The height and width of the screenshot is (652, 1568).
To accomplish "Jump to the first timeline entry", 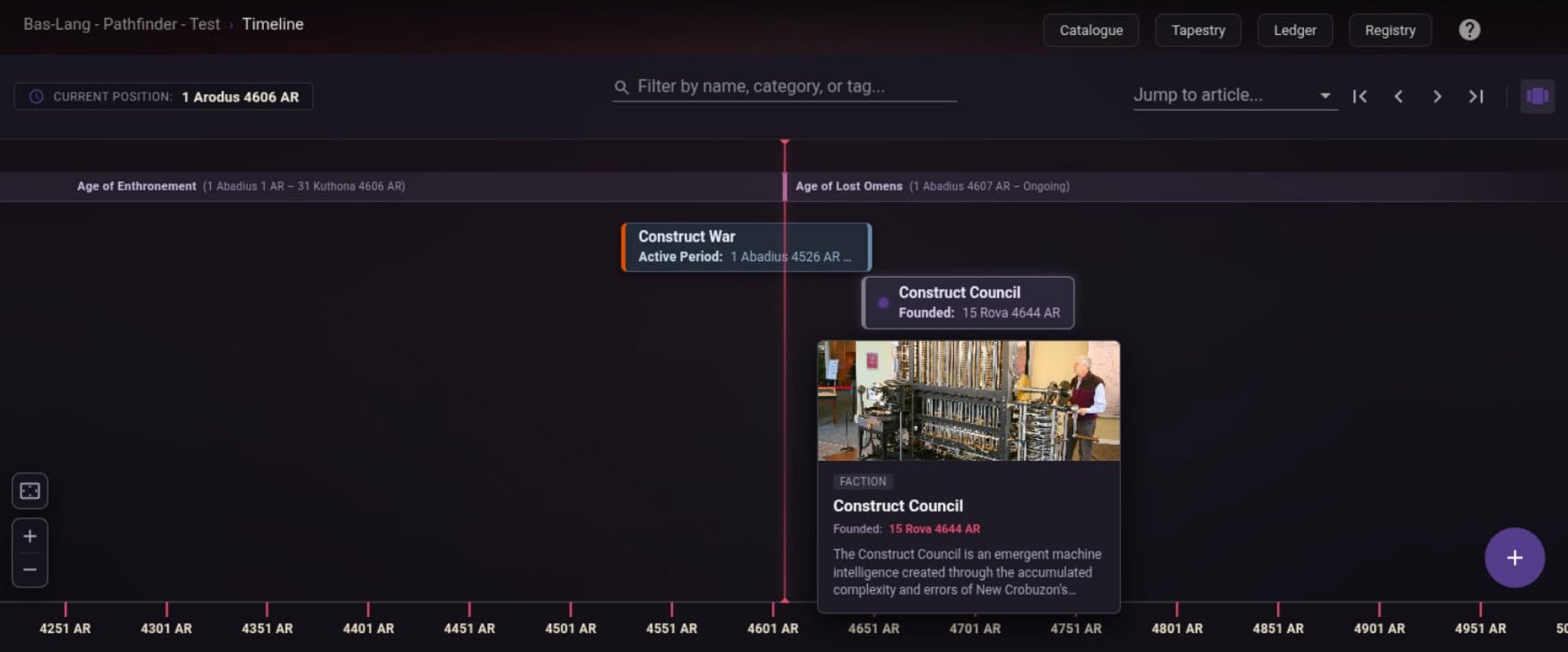I will (x=1360, y=96).
